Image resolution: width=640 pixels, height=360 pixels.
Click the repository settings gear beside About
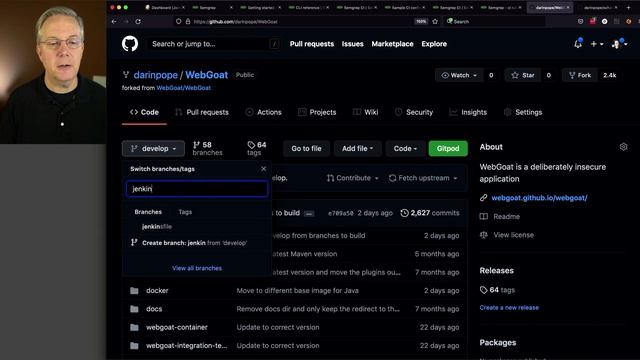pyautogui.click(x=623, y=147)
